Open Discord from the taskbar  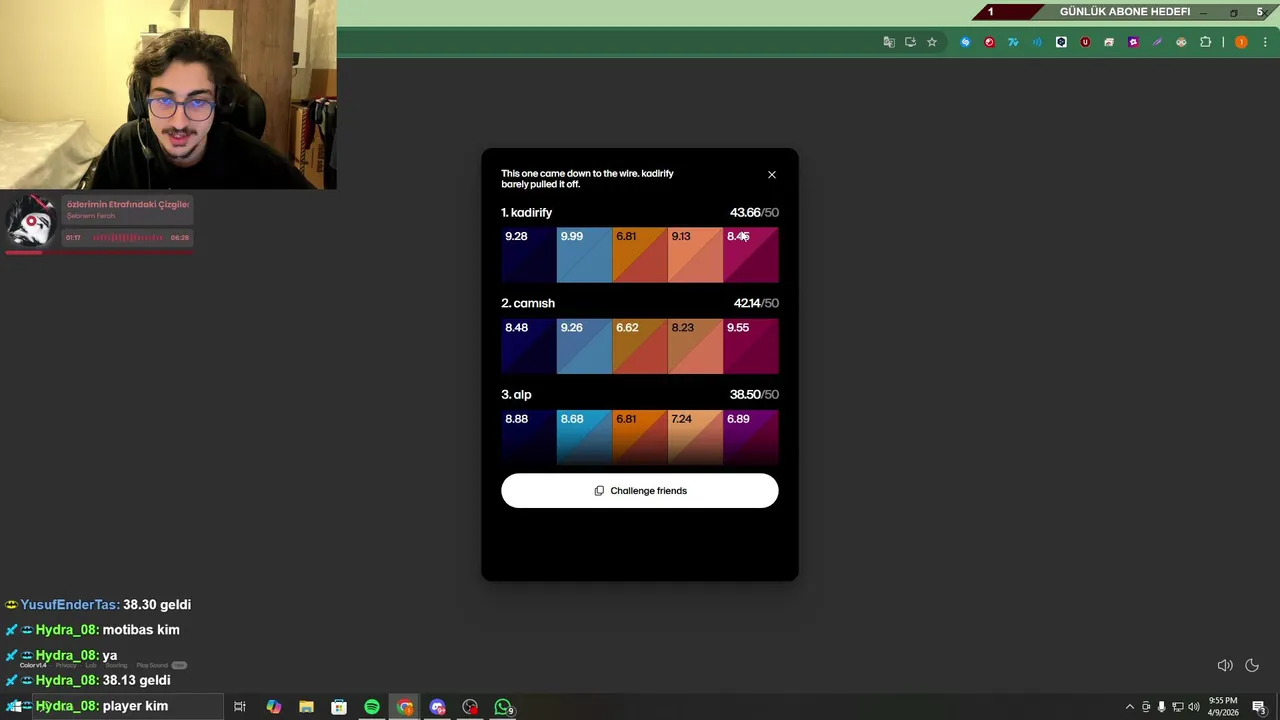pyautogui.click(x=437, y=707)
